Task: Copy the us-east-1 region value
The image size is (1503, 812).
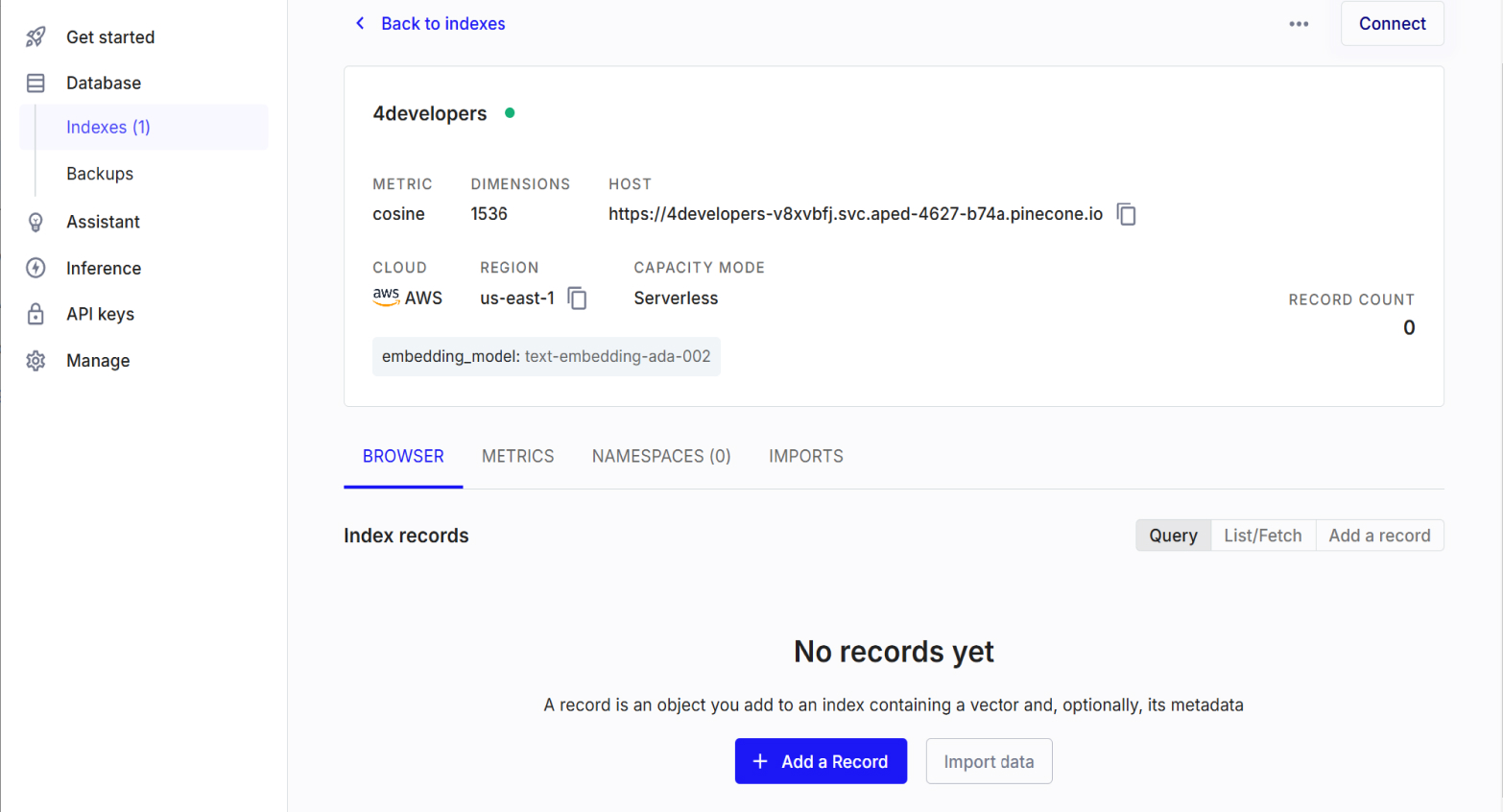Action: pyautogui.click(x=577, y=299)
